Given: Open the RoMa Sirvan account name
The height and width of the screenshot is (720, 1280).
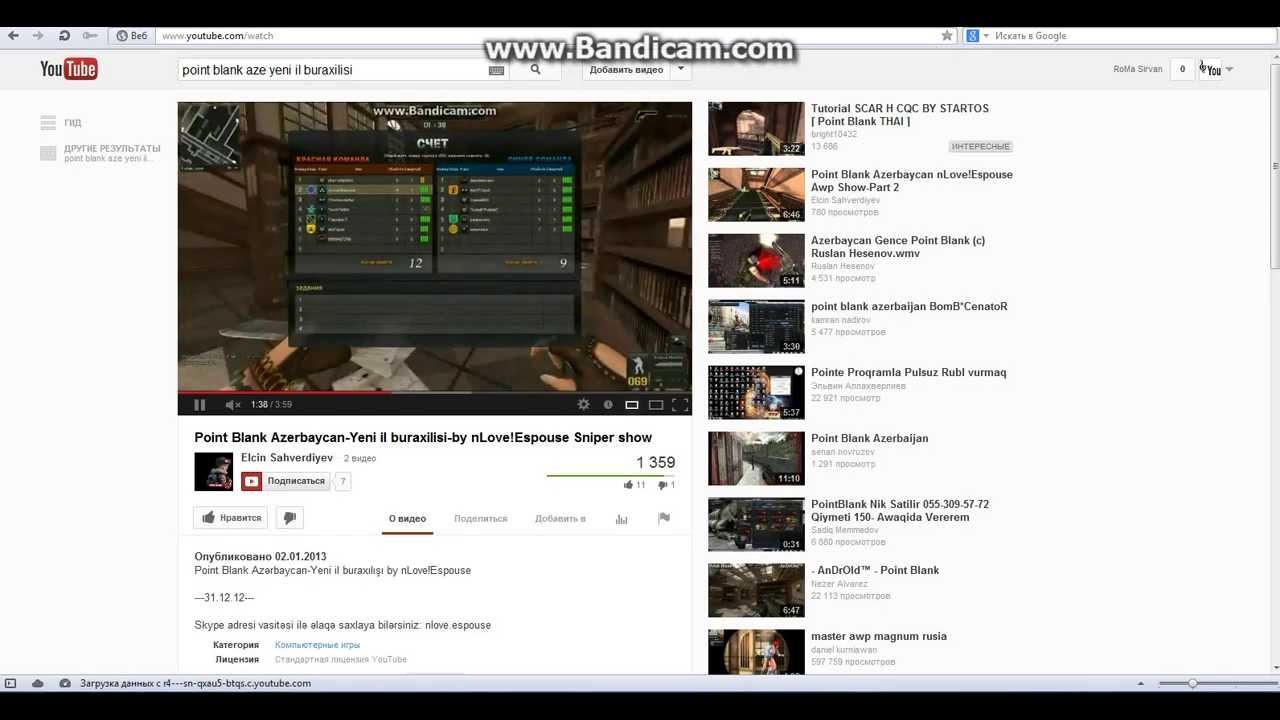Looking at the screenshot, I should 1138,70.
